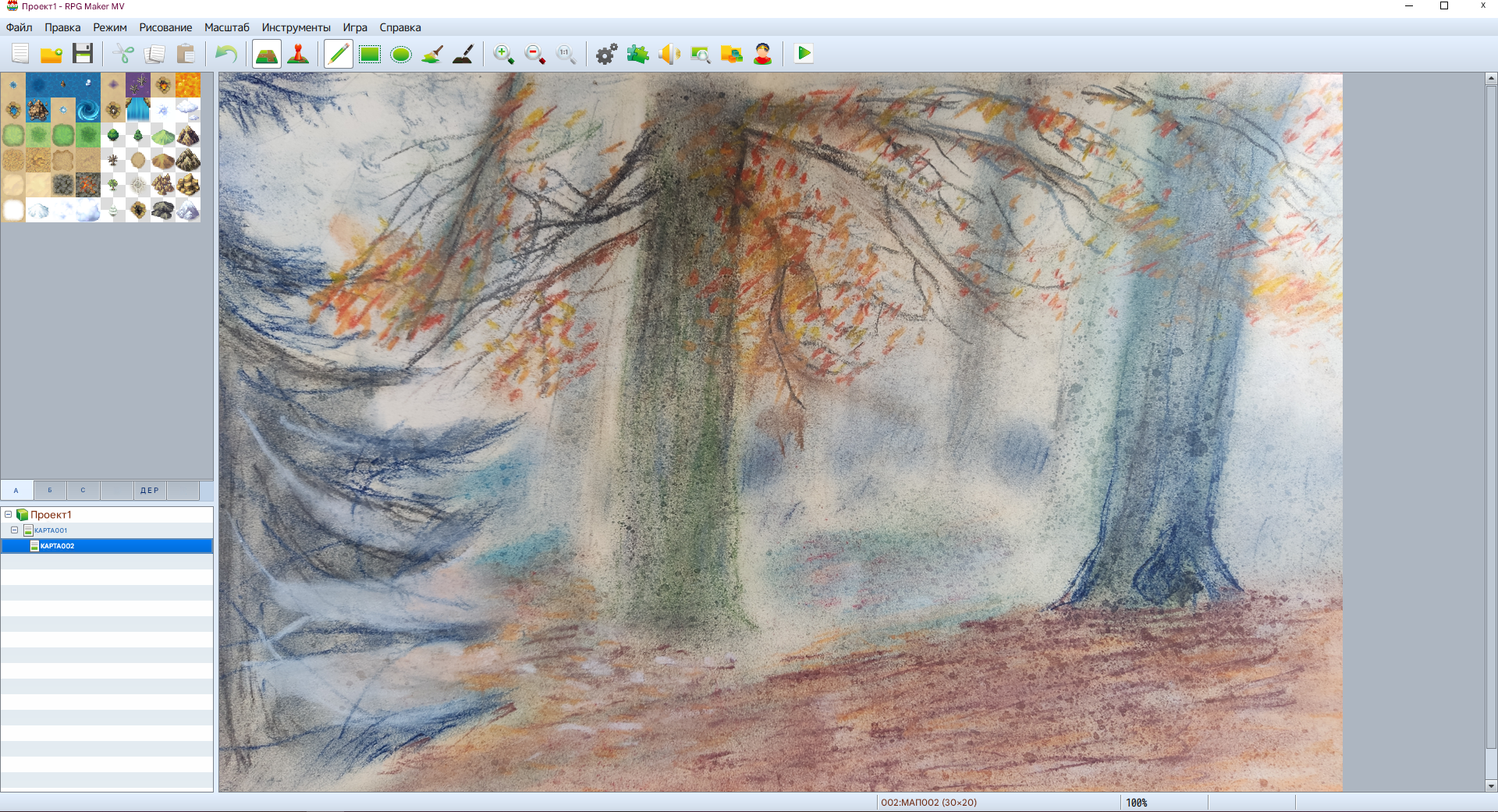Save project with the floppy disk icon
This screenshot has width=1498, height=812.
pyautogui.click(x=83, y=54)
